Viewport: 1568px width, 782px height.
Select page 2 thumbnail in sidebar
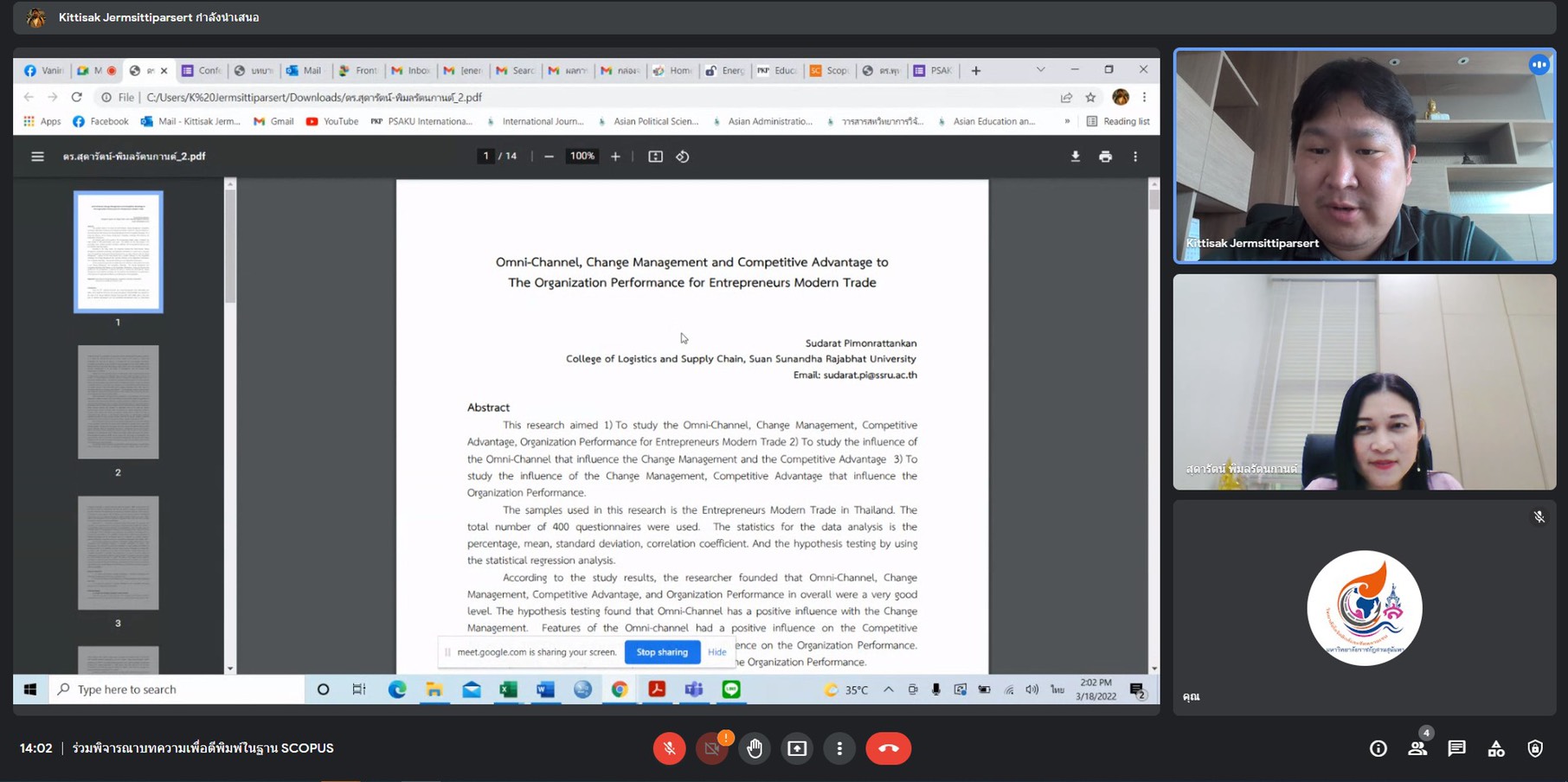tap(119, 402)
